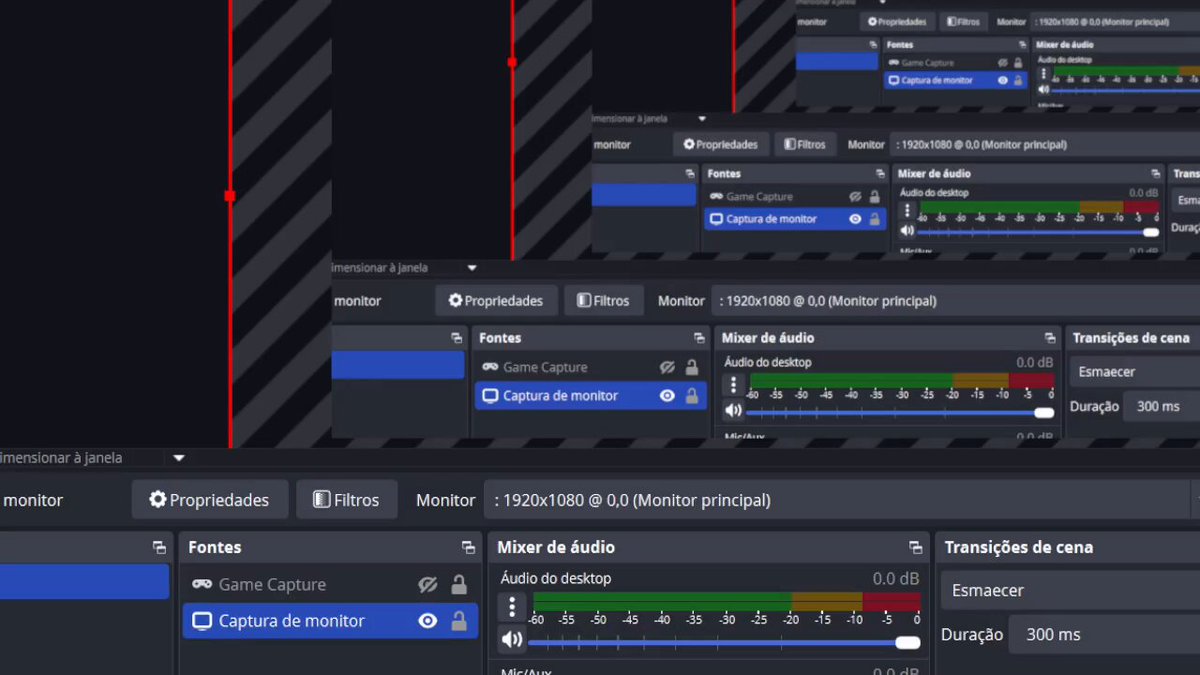The height and width of the screenshot is (675, 1200).
Task: Mute main Áudio do desktop with the speaker icon
Action: point(511,640)
